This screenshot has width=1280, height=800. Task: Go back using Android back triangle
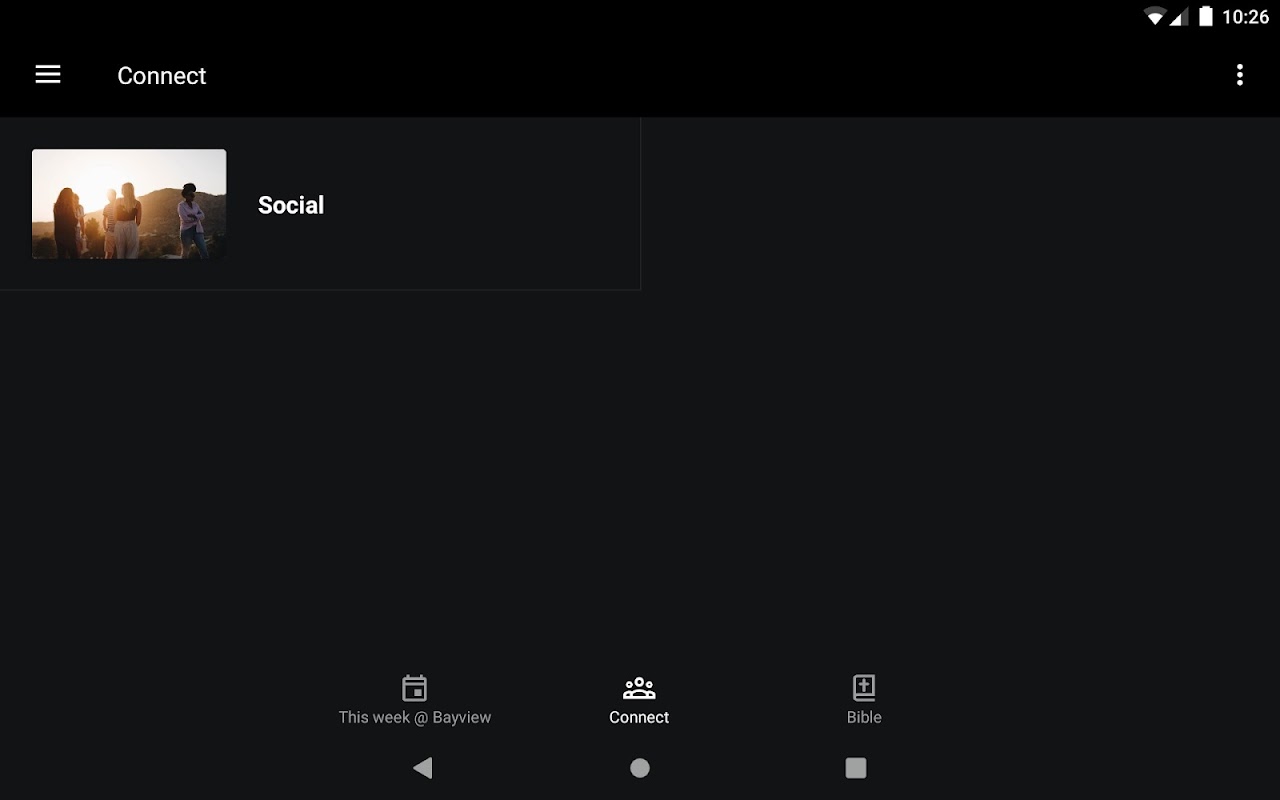coord(423,768)
